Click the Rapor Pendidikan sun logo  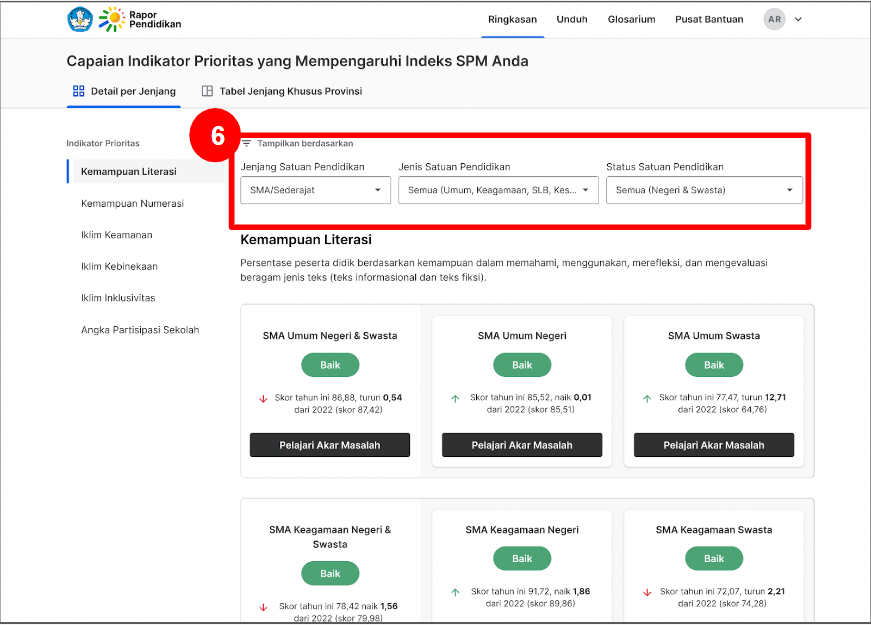tap(113, 19)
